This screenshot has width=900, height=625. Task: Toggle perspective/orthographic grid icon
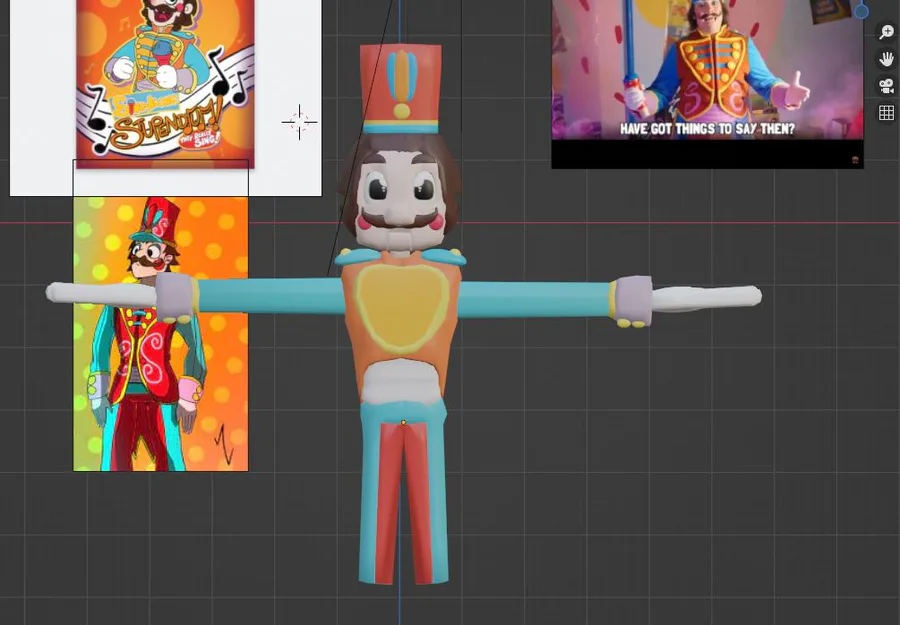886,113
